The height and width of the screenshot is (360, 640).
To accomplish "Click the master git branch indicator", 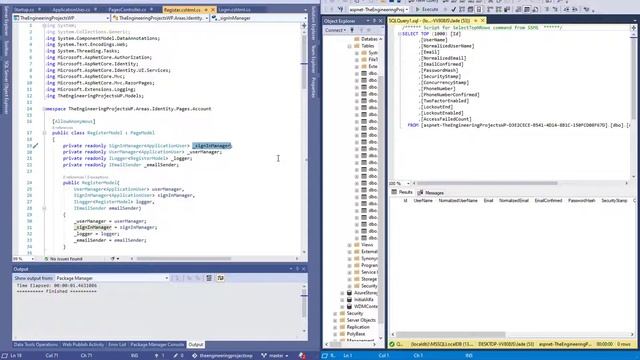I will click(274, 356).
